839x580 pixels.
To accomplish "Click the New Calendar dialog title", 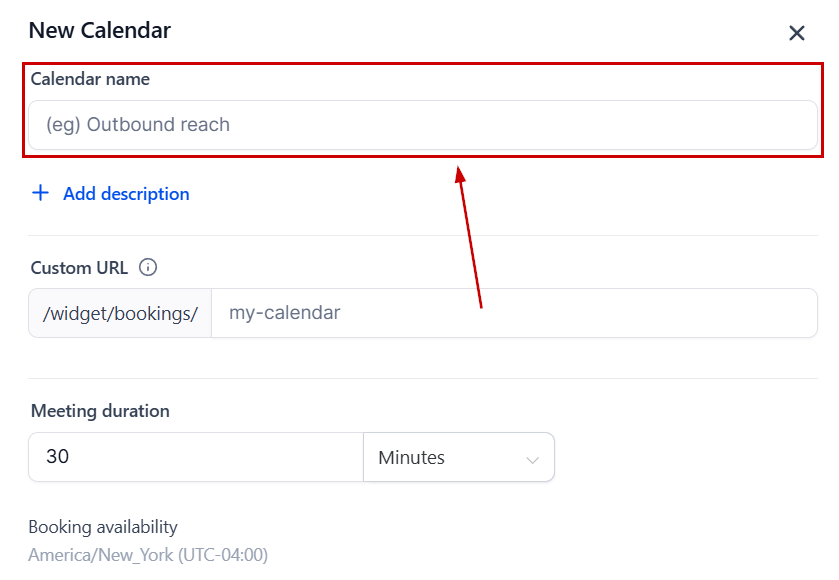I will click(x=99, y=30).
